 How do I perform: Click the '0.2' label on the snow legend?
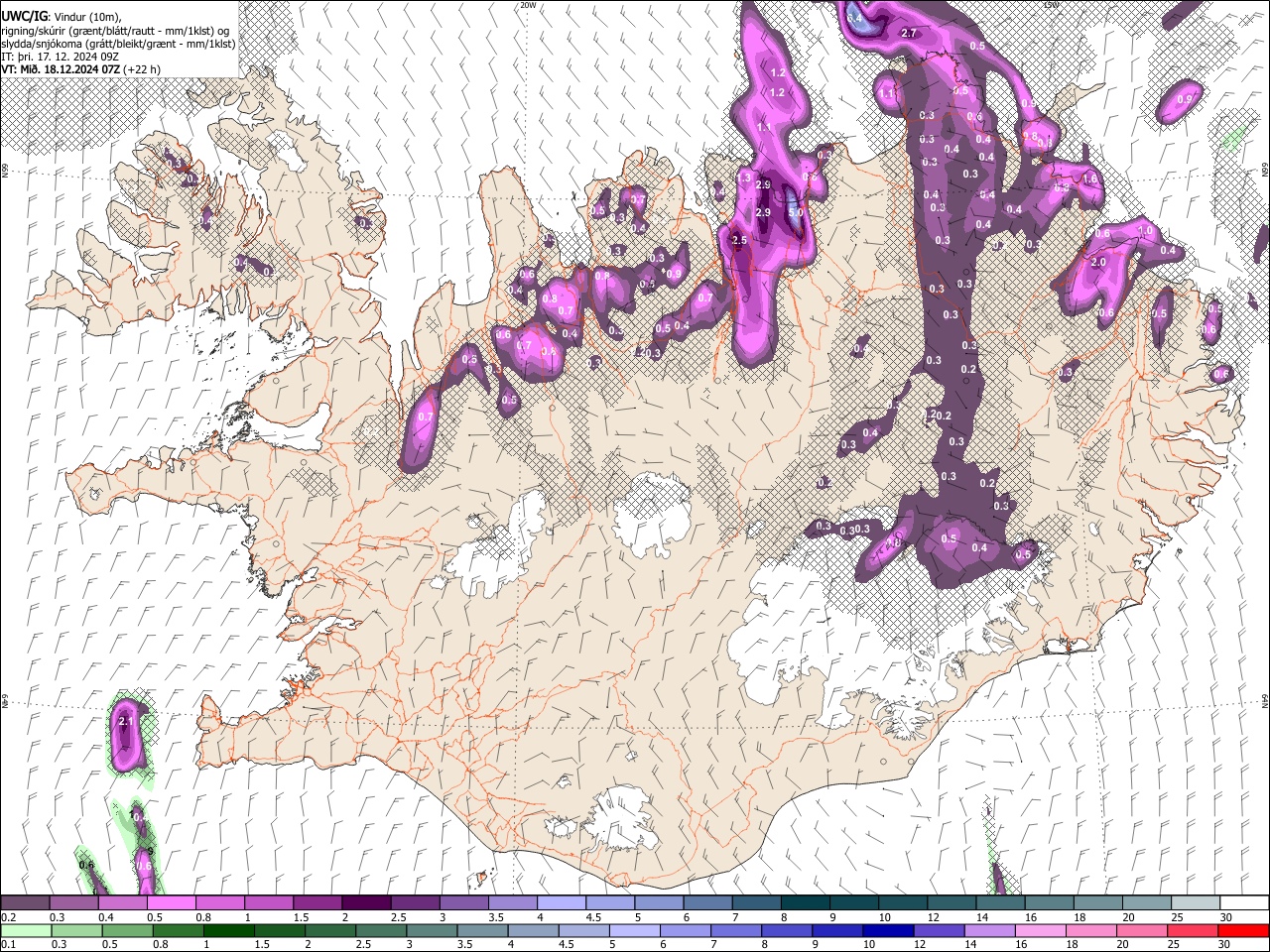(x=8, y=917)
